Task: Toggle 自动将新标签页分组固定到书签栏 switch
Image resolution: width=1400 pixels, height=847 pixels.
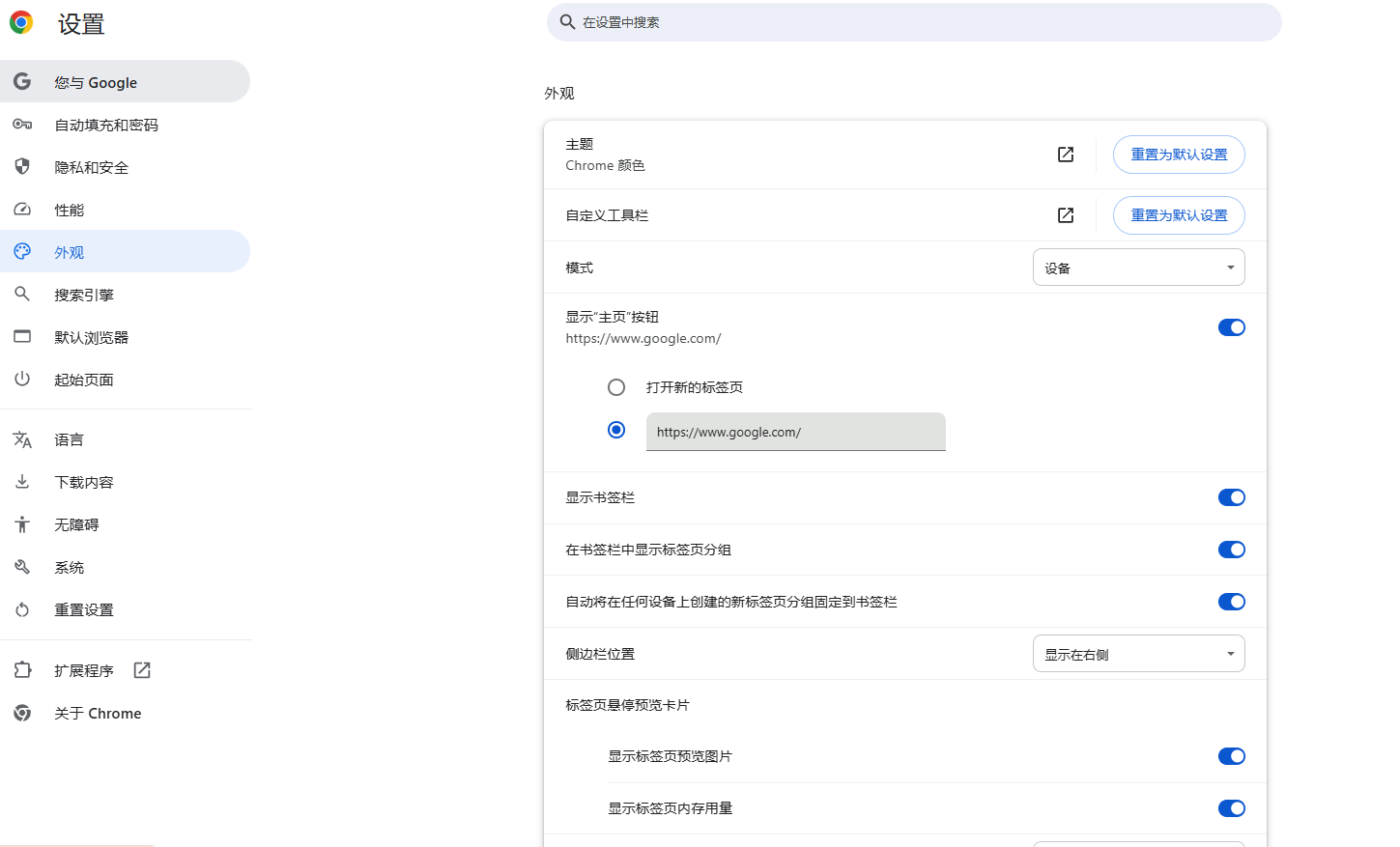Action: click(x=1232, y=602)
